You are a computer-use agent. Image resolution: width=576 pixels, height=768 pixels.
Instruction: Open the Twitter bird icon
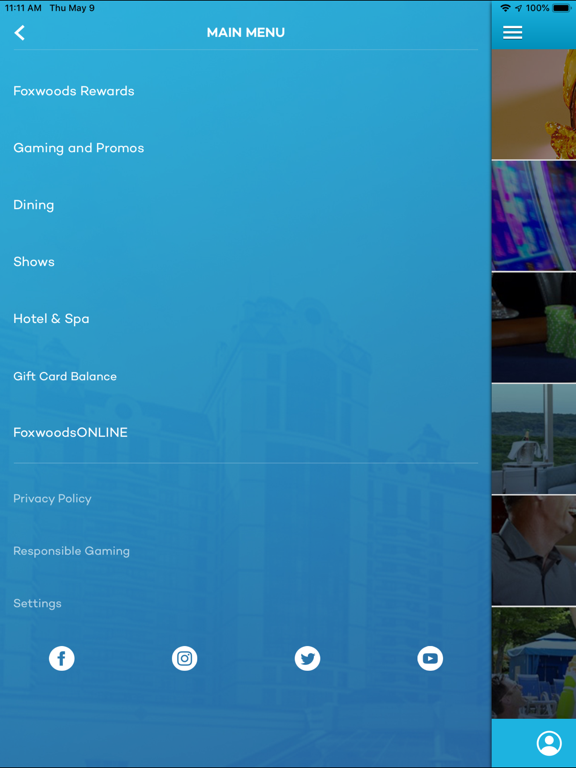click(308, 658)
